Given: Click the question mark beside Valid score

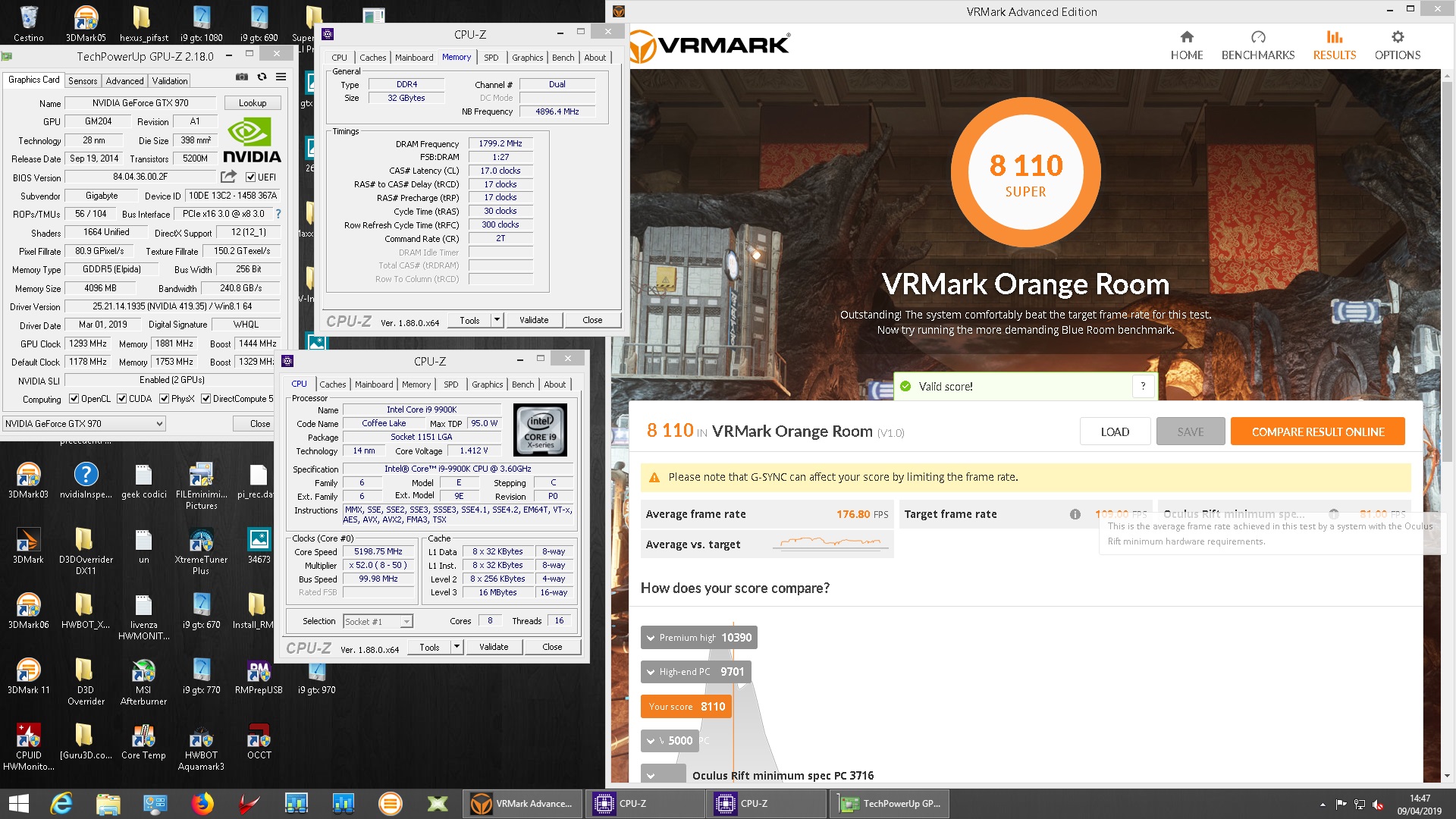Looking at the screenshot, I should [1143, 386].
